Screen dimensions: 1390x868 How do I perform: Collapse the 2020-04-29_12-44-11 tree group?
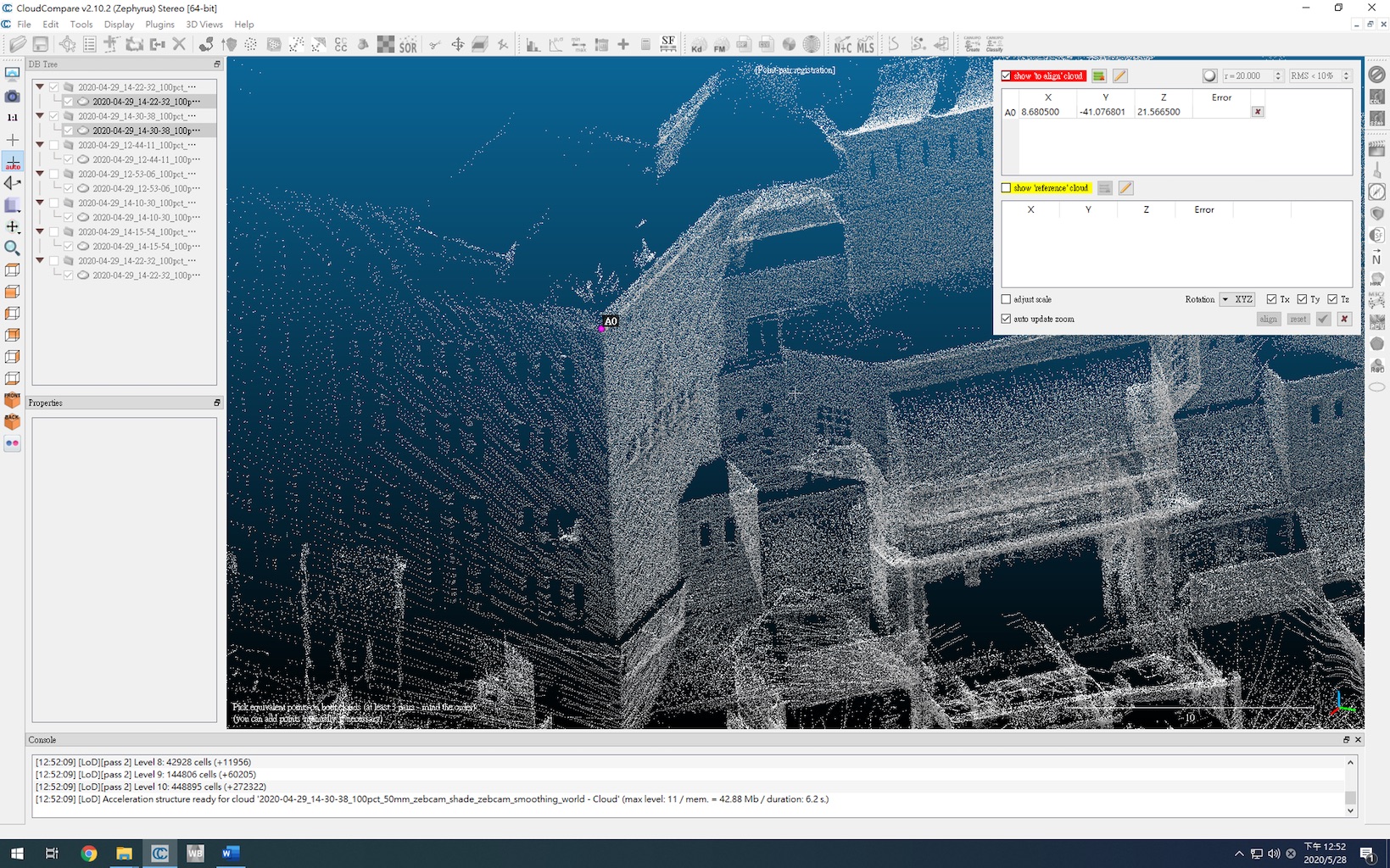pyautogui.click(x=40, y=145)
